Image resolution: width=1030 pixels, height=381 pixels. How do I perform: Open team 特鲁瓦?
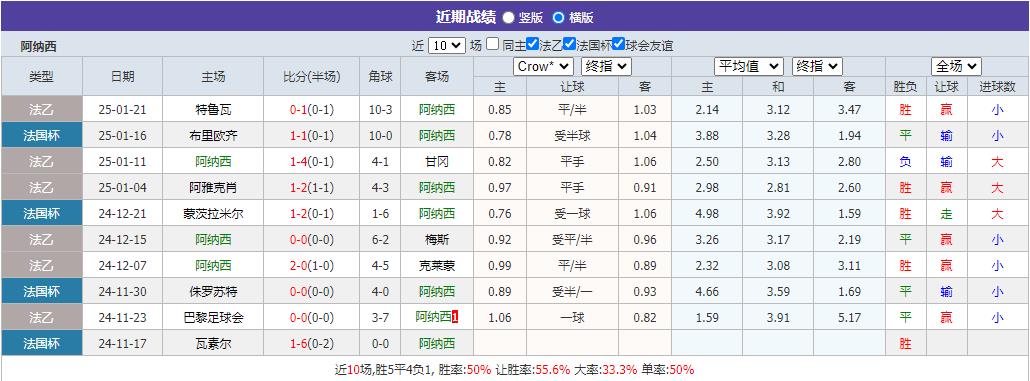(213, 110)
